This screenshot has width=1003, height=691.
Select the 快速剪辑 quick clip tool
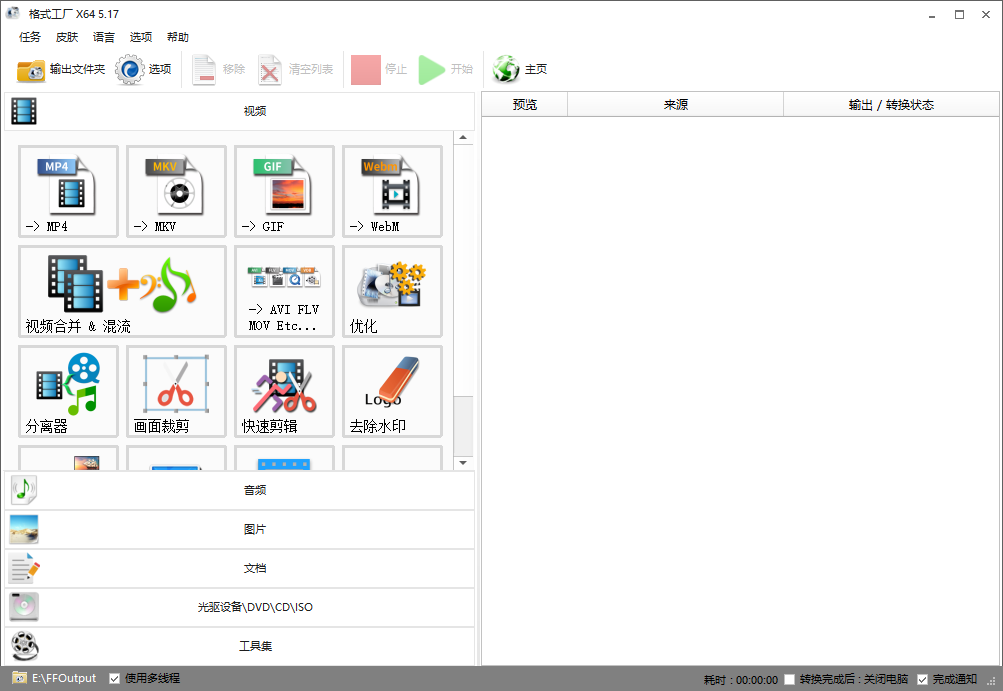[284, 391]
